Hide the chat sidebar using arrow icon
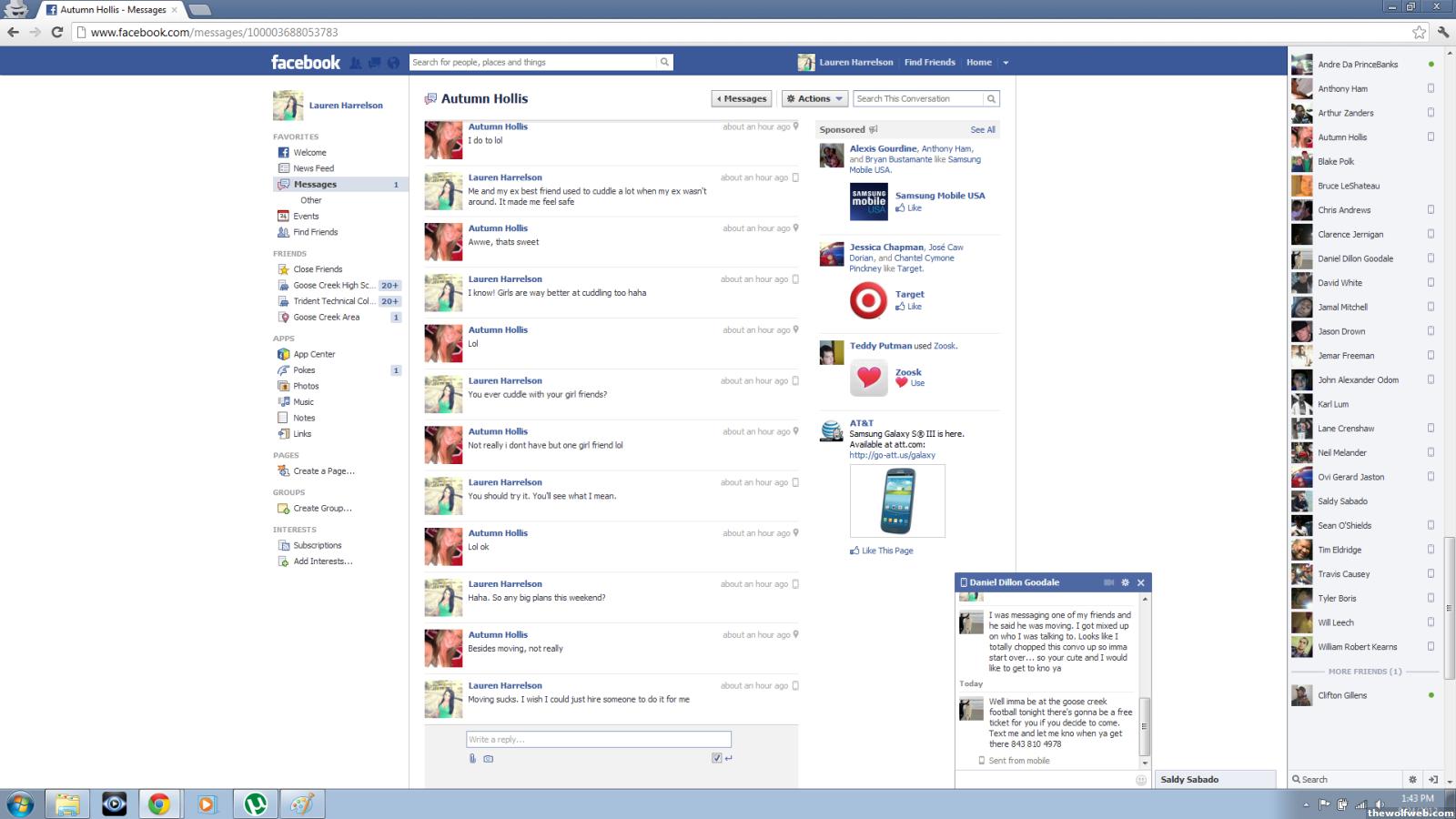Screen dimensions: 1456x819 click(x=1433, y=780)
